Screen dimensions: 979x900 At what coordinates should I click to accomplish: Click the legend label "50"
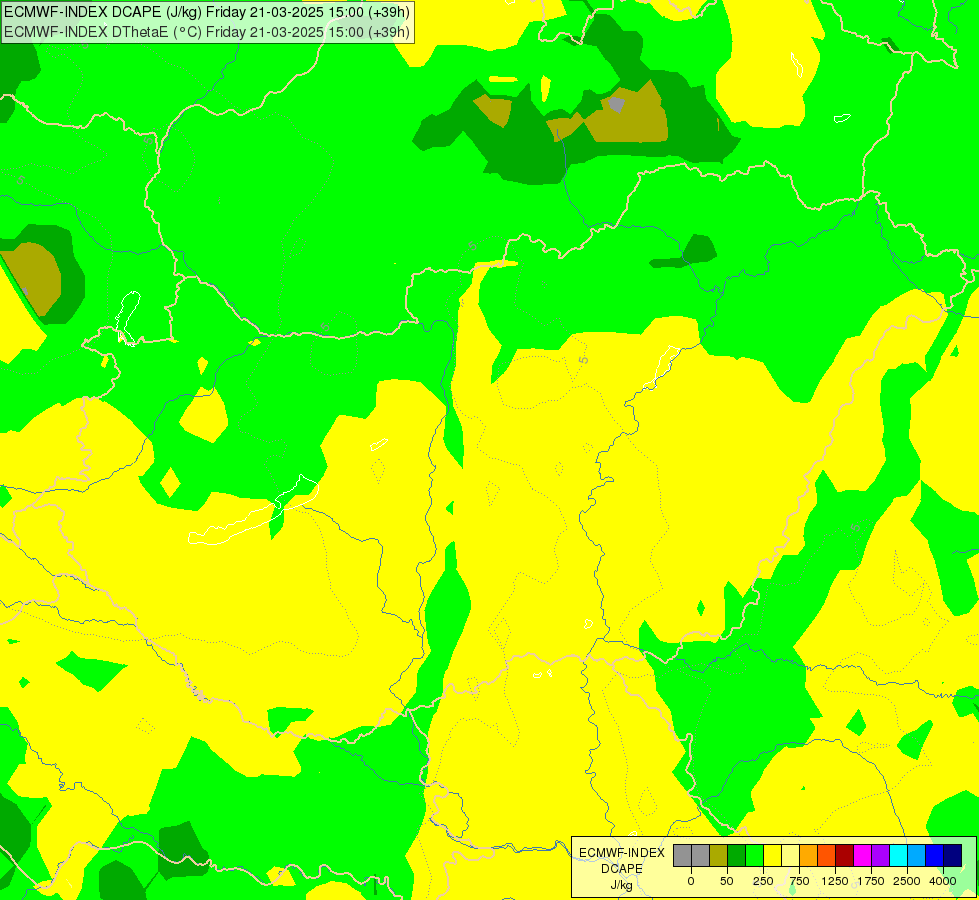727,881
